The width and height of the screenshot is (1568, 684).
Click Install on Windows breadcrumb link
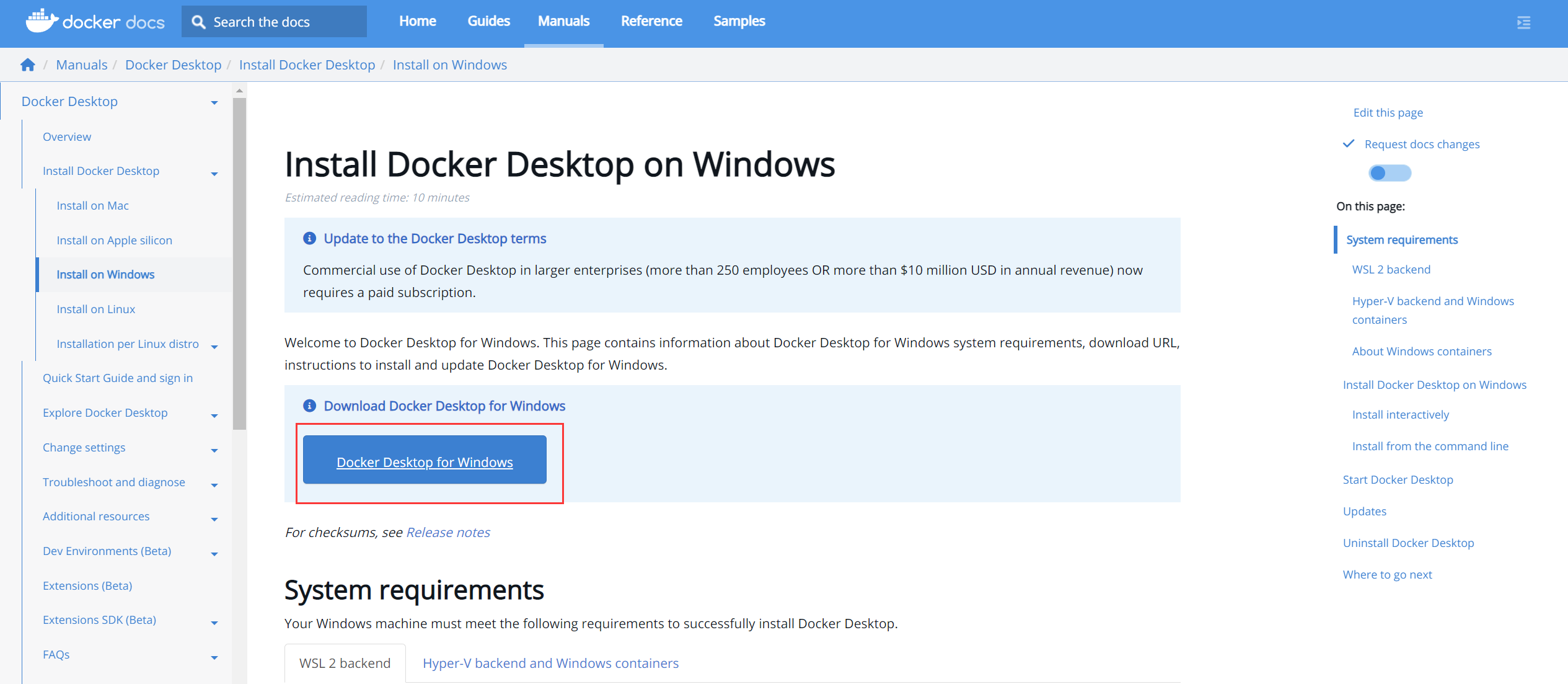point(450,64)
